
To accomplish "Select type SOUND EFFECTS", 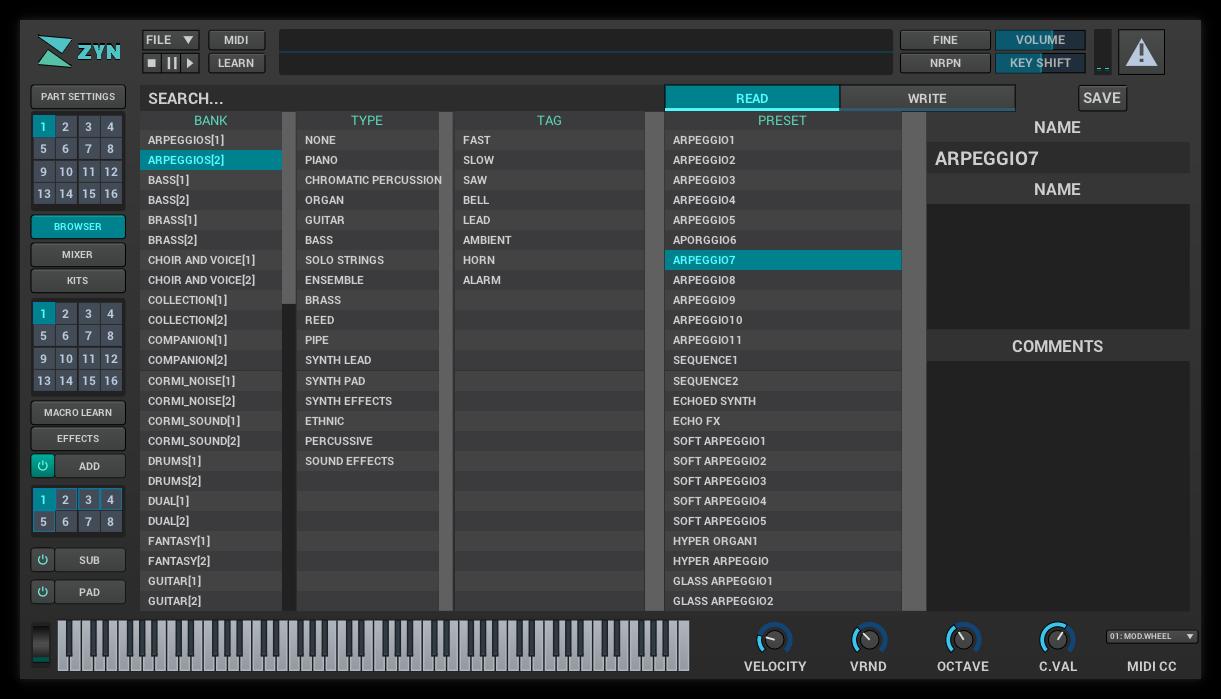I will [x=368, y=461].
